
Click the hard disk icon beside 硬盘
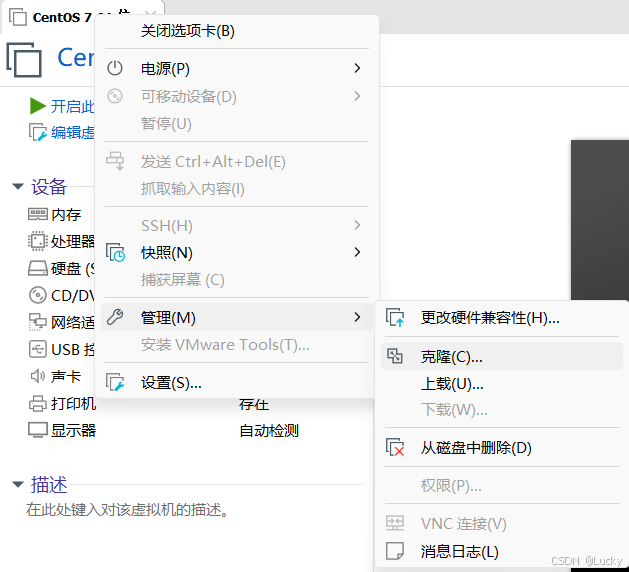point(38,268)
